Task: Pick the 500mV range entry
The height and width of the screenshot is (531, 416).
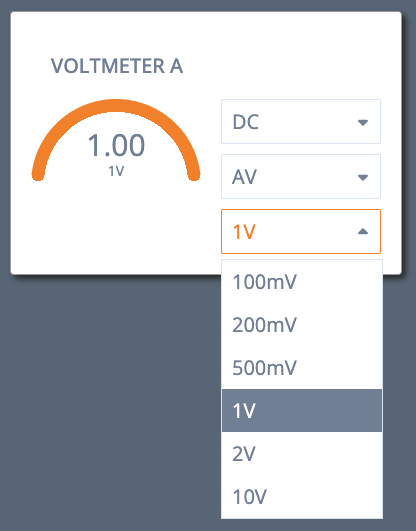Action: [302, 368]
